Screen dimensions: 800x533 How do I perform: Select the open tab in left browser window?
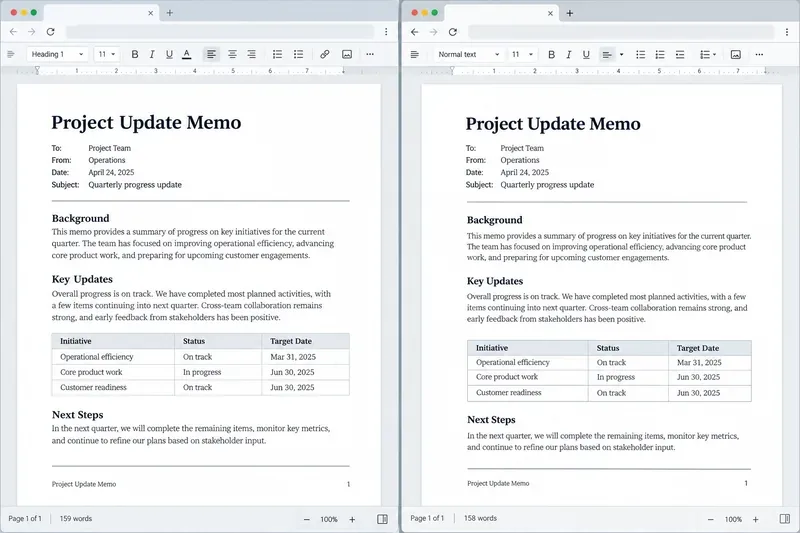click(x=102, y=13)
